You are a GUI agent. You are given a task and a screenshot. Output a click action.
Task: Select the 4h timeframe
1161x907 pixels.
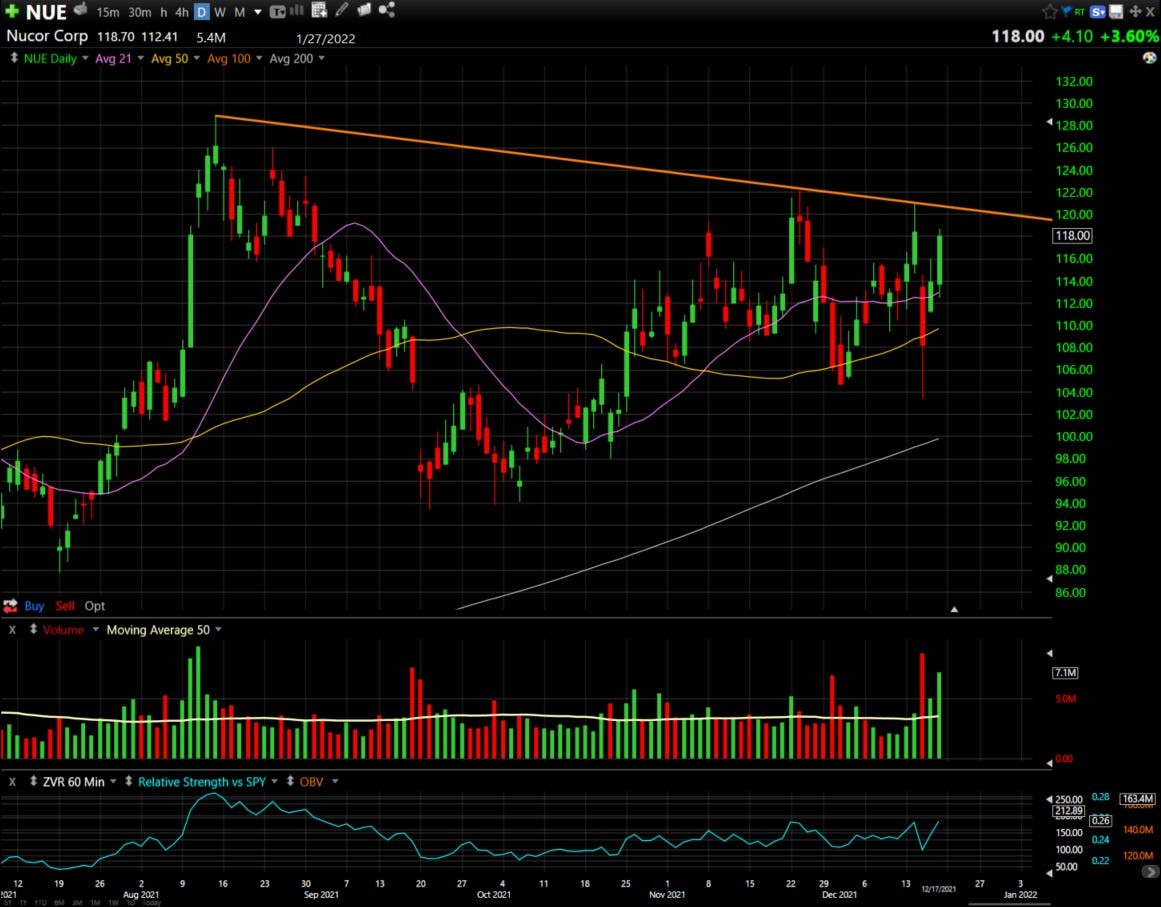click(x=181, y=12)
